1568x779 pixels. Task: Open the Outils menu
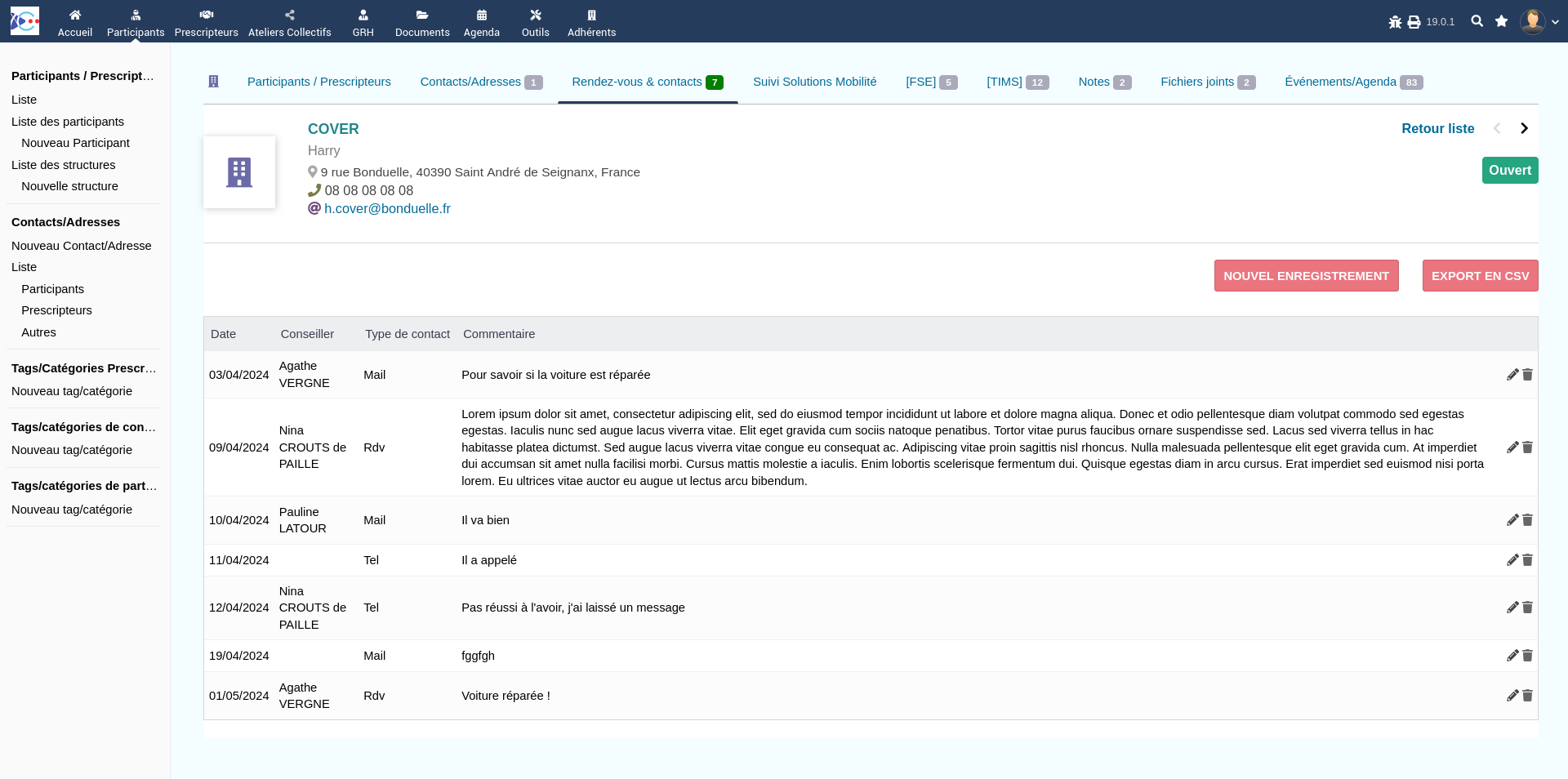pos(535,22)
